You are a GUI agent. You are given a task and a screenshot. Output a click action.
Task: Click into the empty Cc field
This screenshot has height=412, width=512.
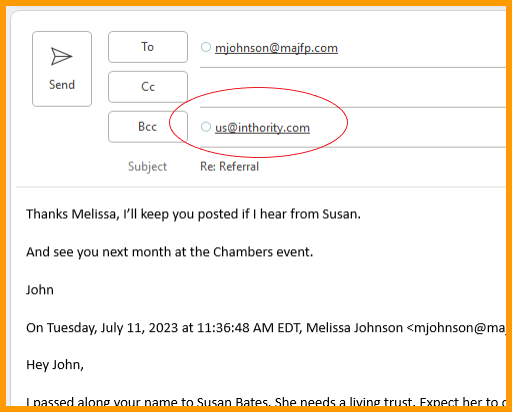[353, 88]
